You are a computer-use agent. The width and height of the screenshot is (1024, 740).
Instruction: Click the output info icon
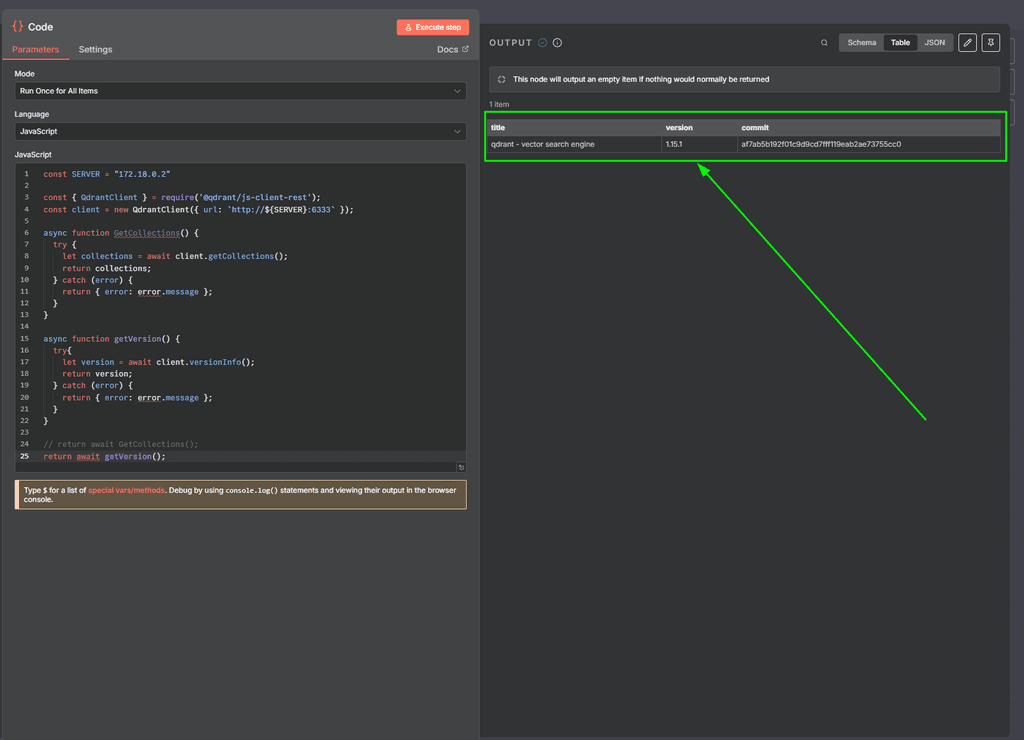pos(557,42)
